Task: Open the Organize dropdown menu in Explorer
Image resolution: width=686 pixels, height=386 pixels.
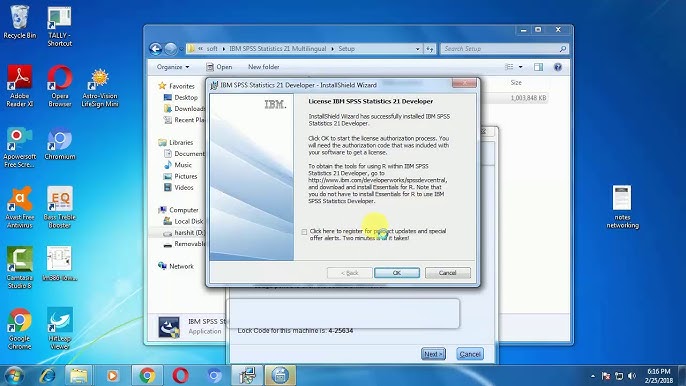Action: click(x=173, y=67)
